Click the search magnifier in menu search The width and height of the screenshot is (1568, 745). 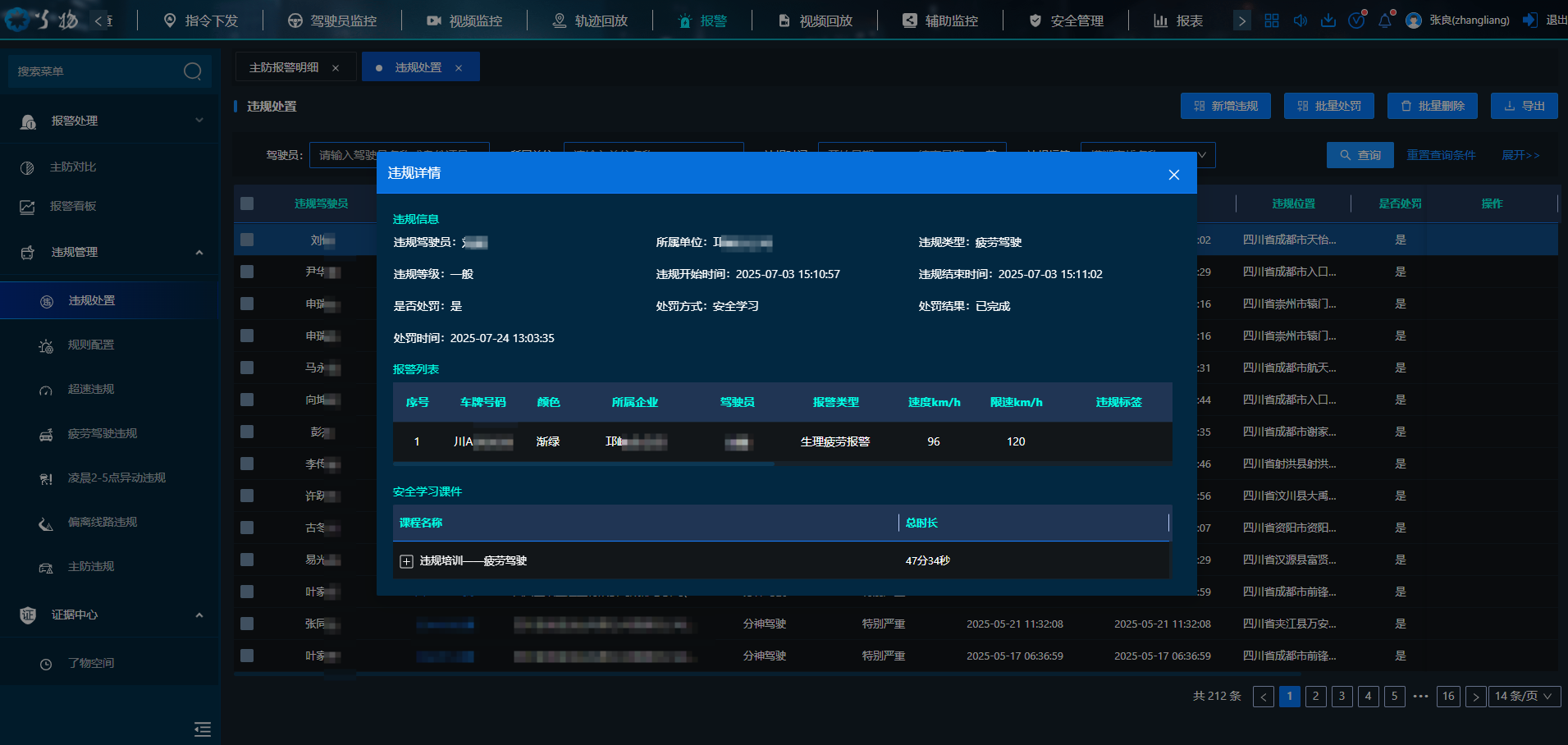tap(193, 71)
